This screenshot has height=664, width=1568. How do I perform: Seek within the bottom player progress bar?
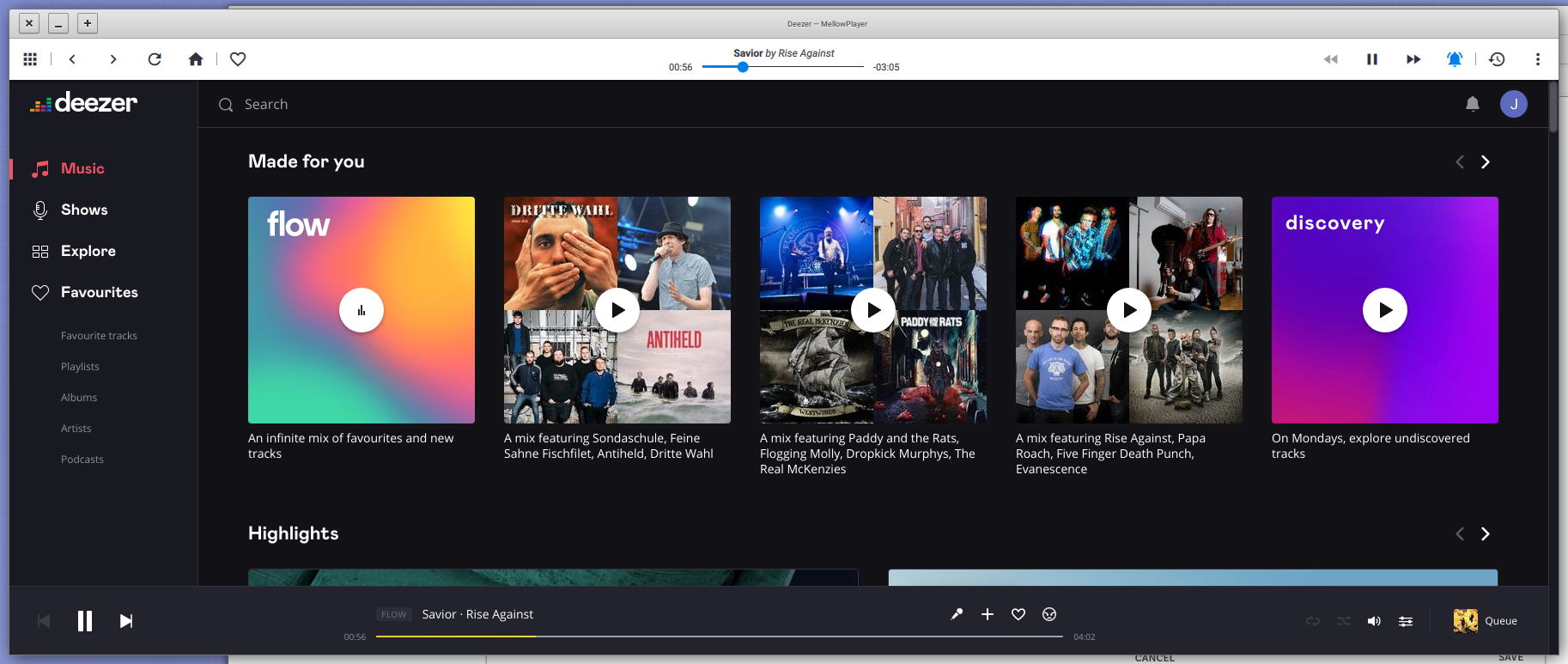coord(720,637)
